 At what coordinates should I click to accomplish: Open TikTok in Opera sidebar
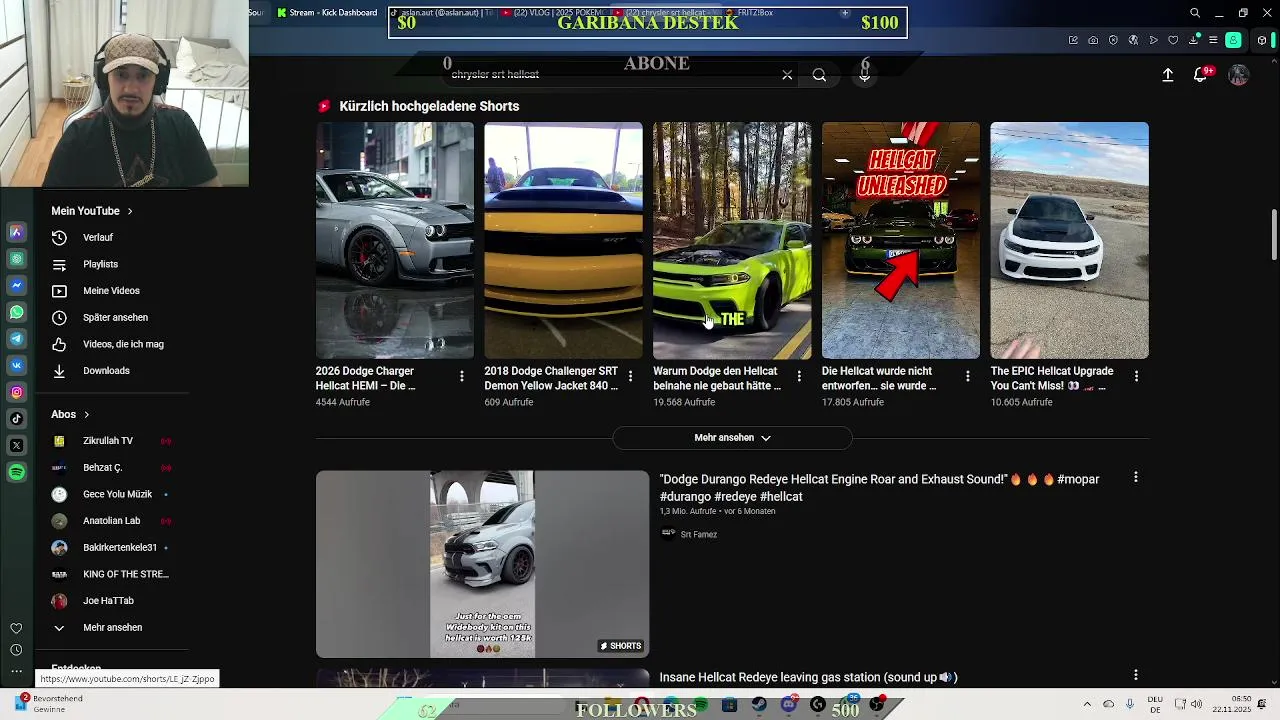pos(16,419)
